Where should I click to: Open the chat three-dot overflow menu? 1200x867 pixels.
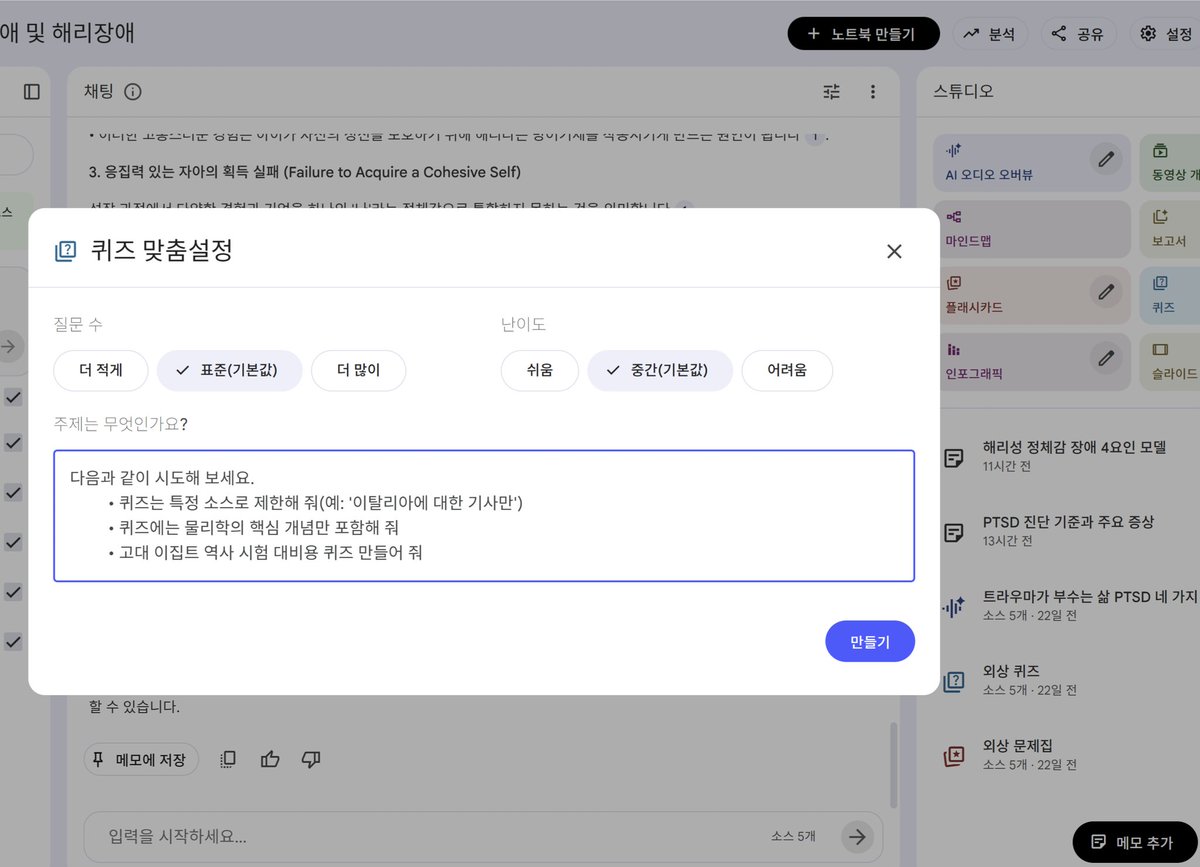click(873, 91)
